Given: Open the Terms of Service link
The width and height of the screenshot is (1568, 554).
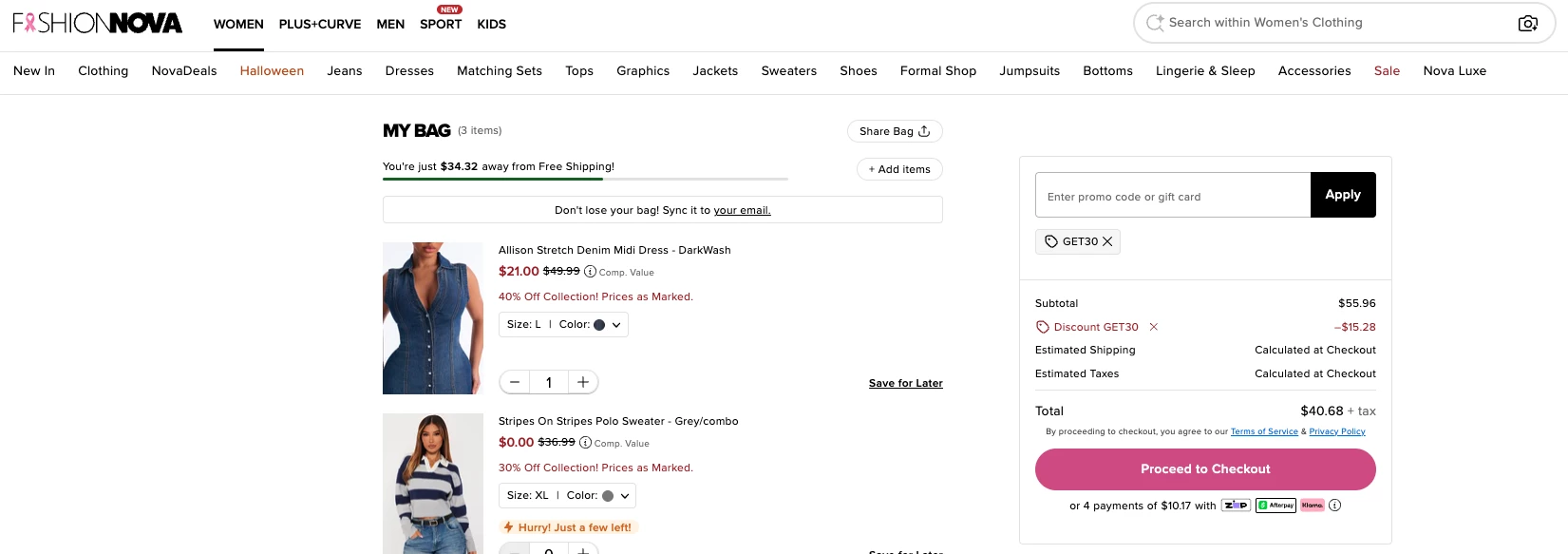Looking at the screenshot, I should [x=1264, y=431].
